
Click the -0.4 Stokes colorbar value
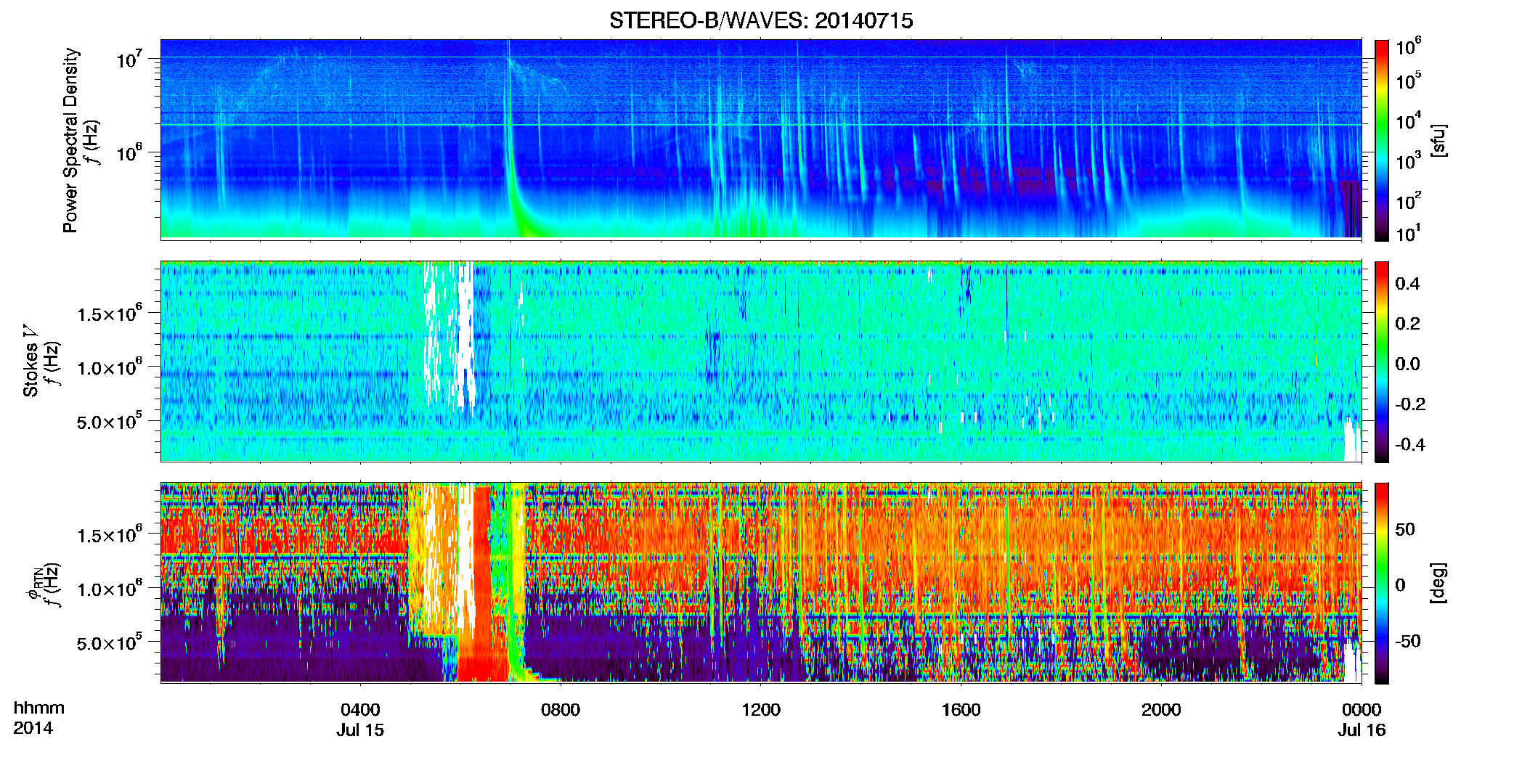1410,444
